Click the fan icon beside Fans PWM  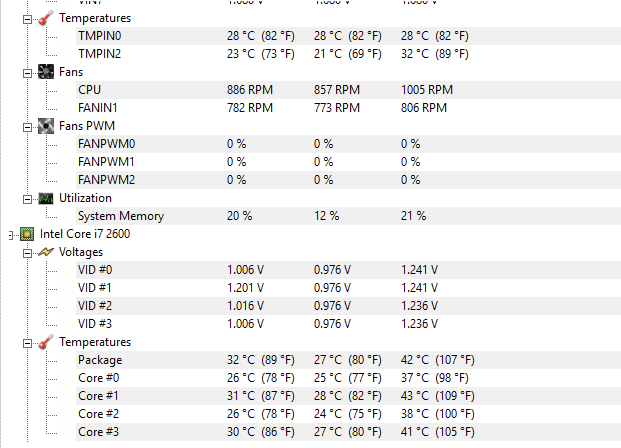tap(46, 126)
